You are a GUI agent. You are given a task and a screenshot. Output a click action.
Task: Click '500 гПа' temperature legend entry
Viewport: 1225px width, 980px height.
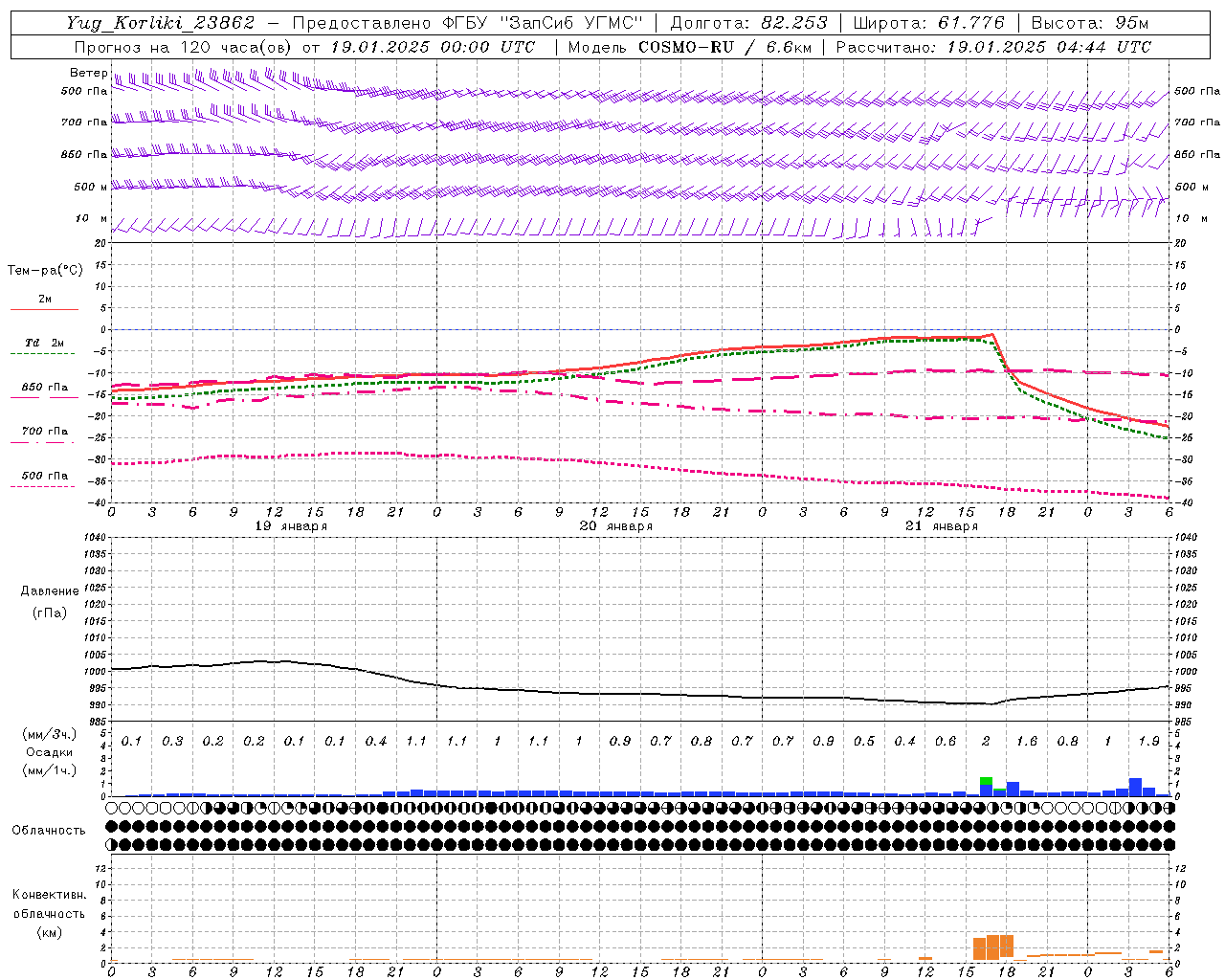(x=45, y=475)
